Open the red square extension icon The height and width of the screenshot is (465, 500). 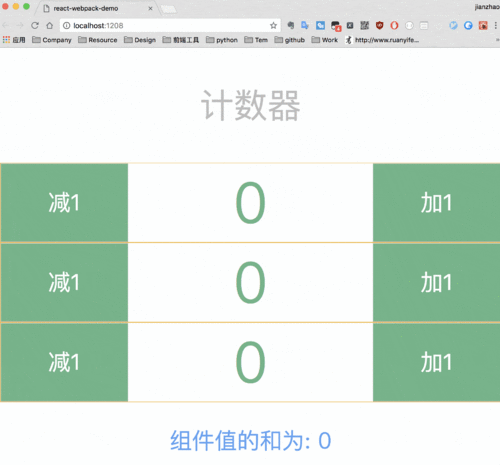[483, 25]
